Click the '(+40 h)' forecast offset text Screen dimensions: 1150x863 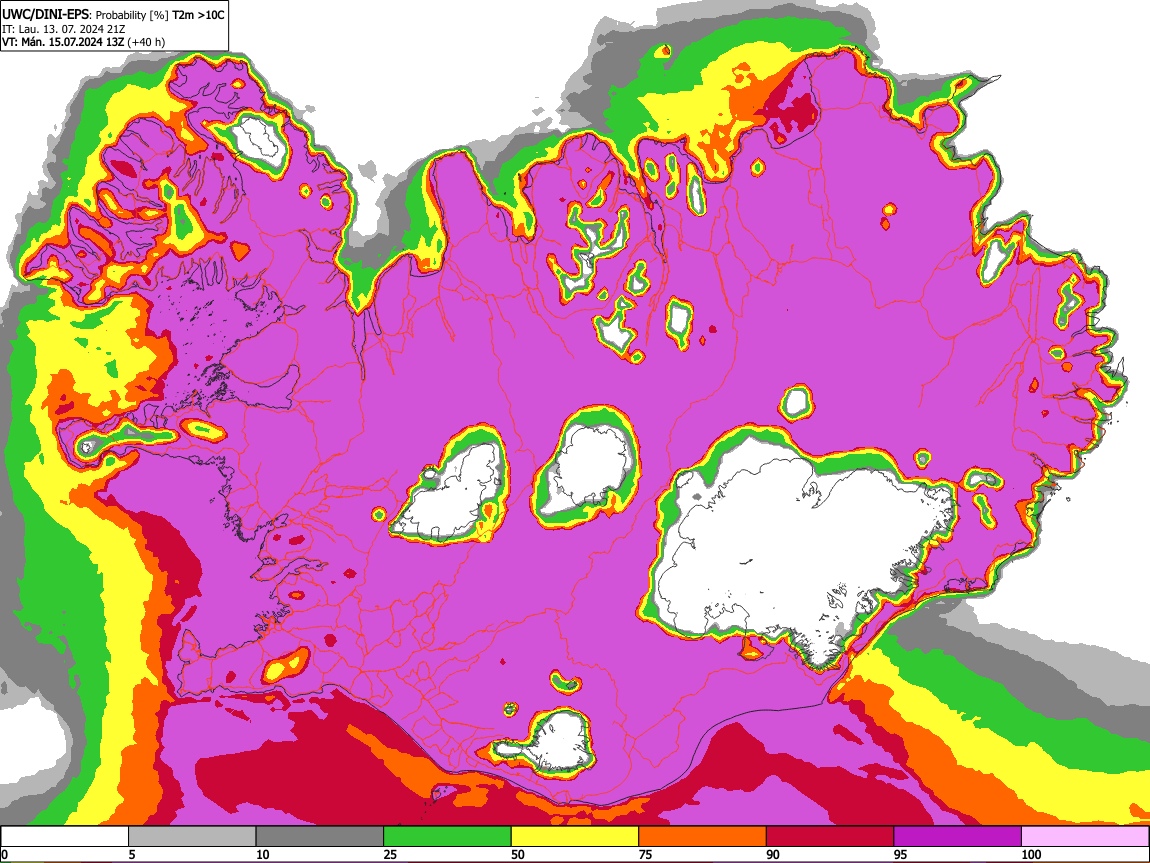coord(147,42)
